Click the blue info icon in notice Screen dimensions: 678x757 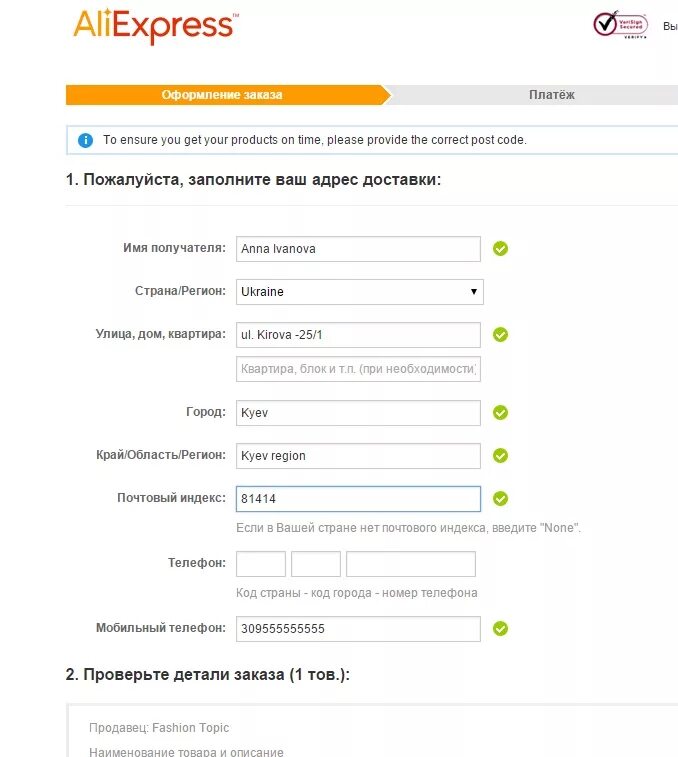[x=85, y=140]
